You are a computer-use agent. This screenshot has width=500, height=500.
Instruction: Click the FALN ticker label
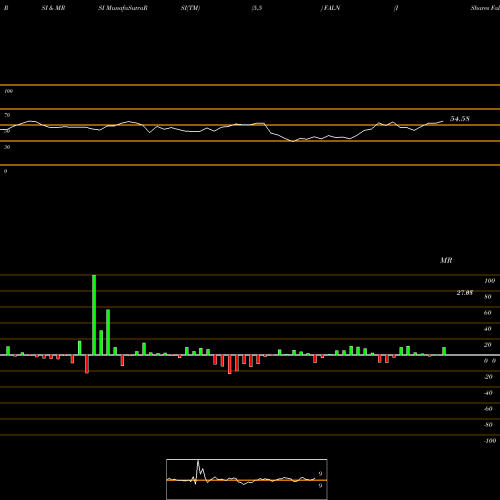tap(332, 8)
